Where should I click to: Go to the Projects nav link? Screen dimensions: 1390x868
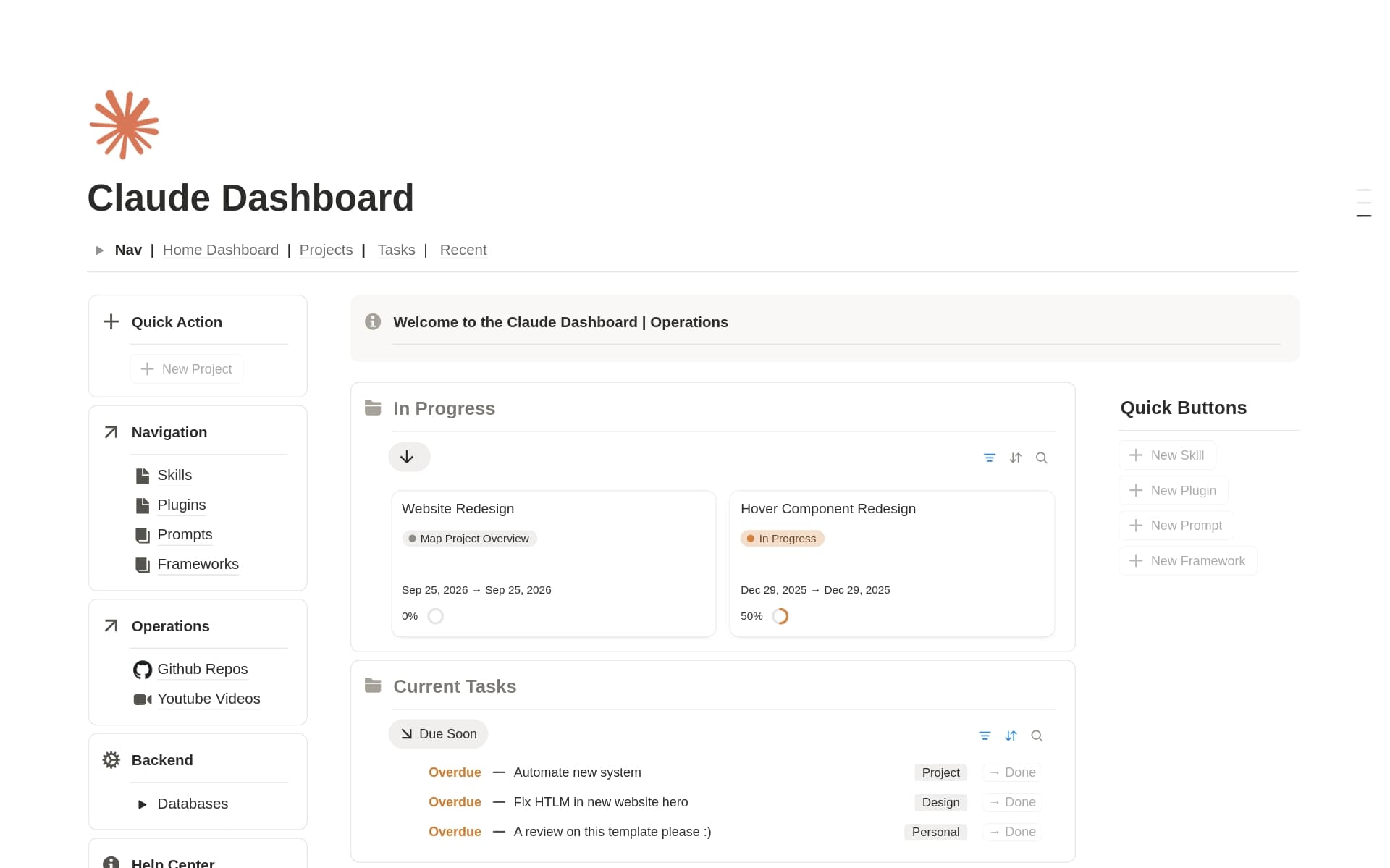tap(326, 250)
